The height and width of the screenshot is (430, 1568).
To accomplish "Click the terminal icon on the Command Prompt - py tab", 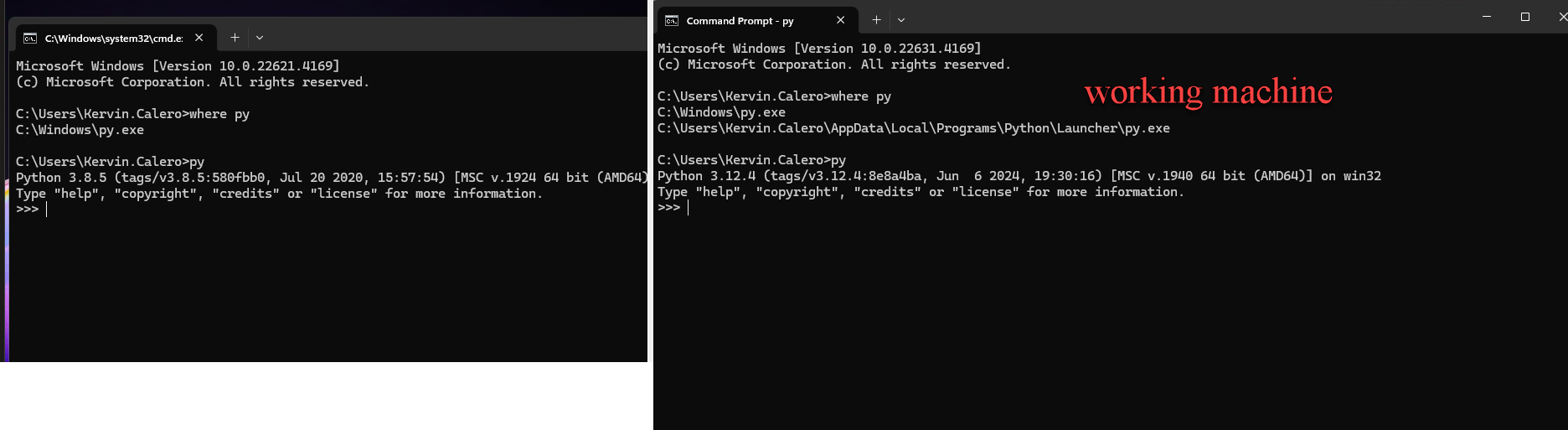I will 672,20.
